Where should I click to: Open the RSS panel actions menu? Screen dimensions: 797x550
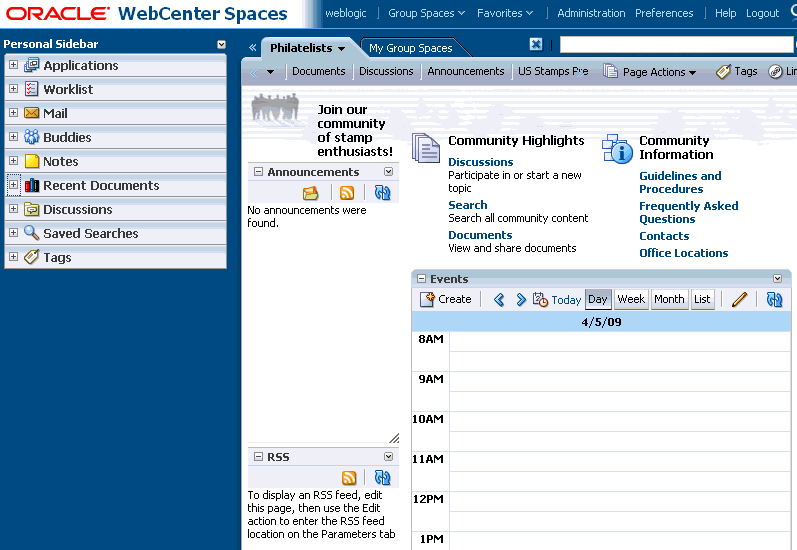point(388,456)
